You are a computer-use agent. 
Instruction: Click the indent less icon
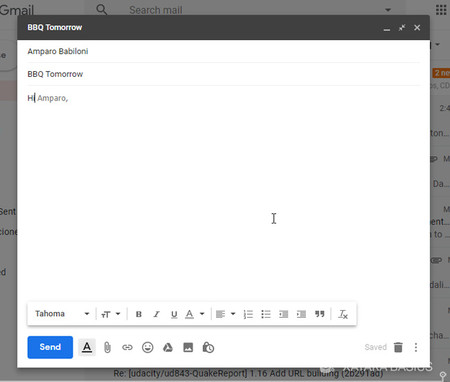(x=283, y=314)
